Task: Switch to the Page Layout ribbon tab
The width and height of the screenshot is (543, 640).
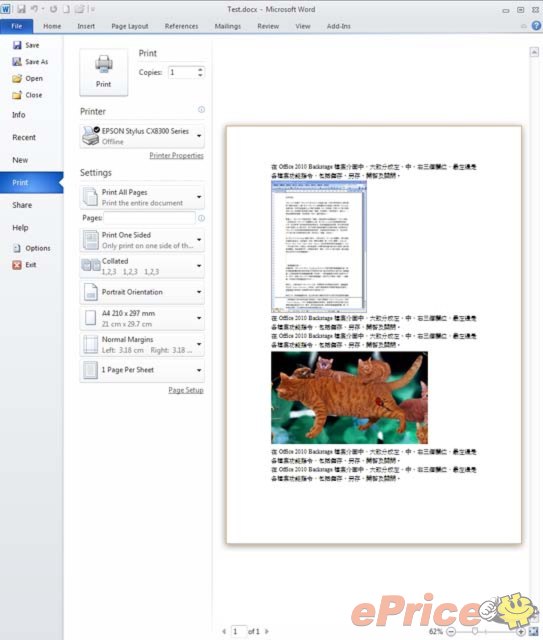Action: (130, 26)
